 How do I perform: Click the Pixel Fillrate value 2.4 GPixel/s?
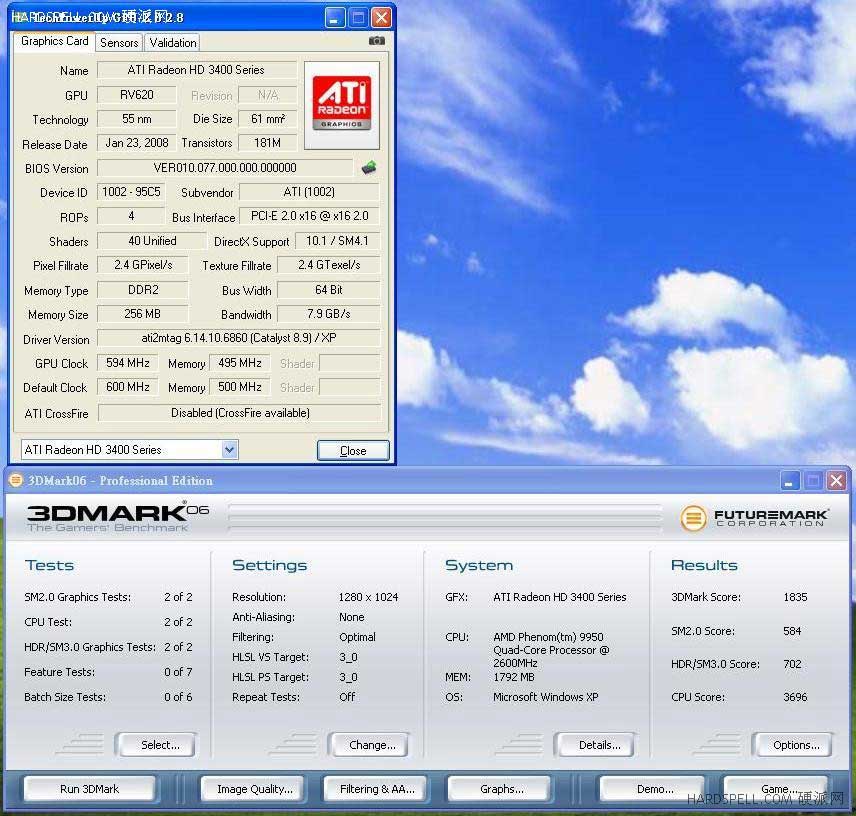tap(142, 265)
